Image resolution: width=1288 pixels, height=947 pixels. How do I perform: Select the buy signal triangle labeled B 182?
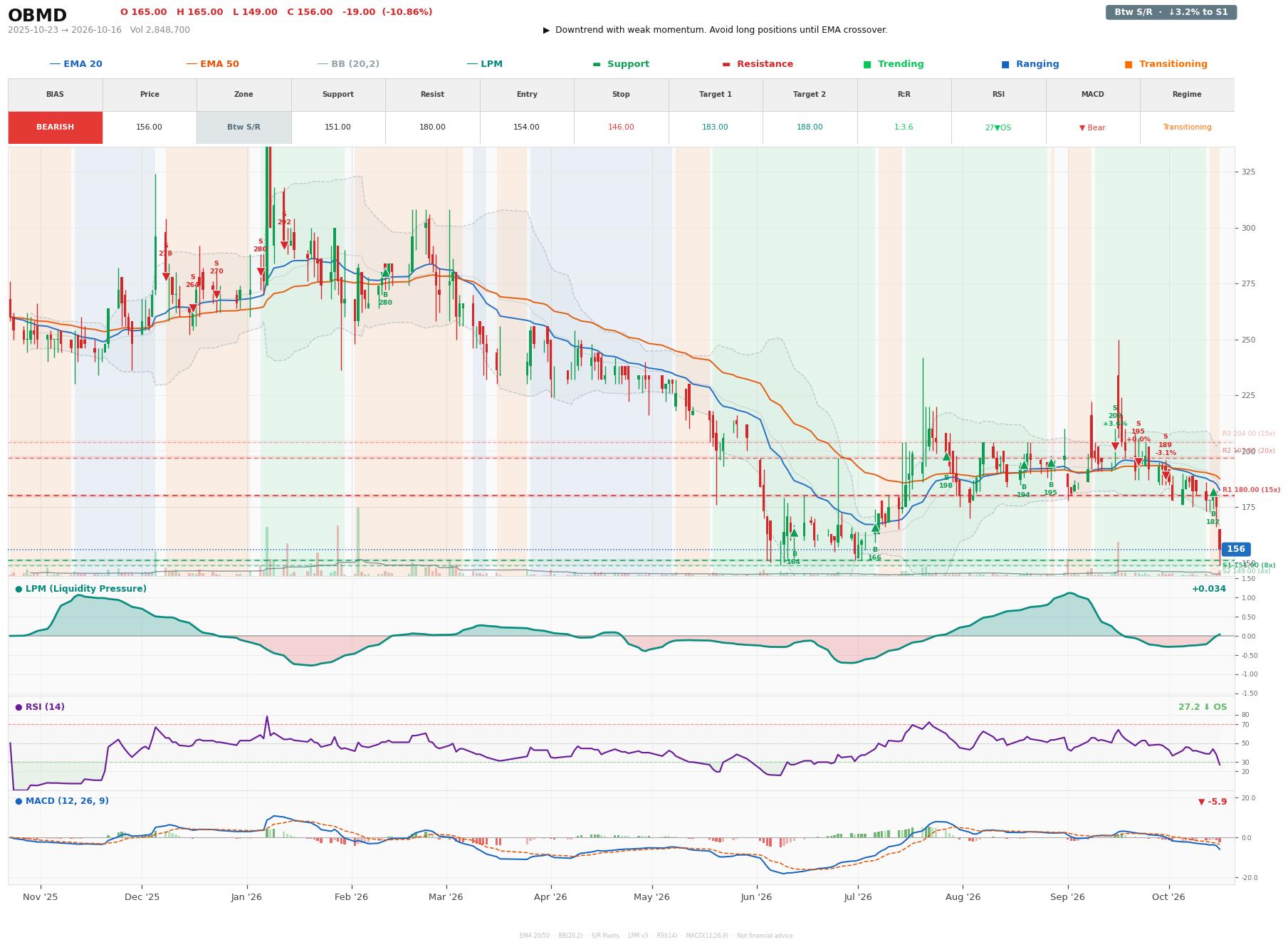coord(1213,492)
